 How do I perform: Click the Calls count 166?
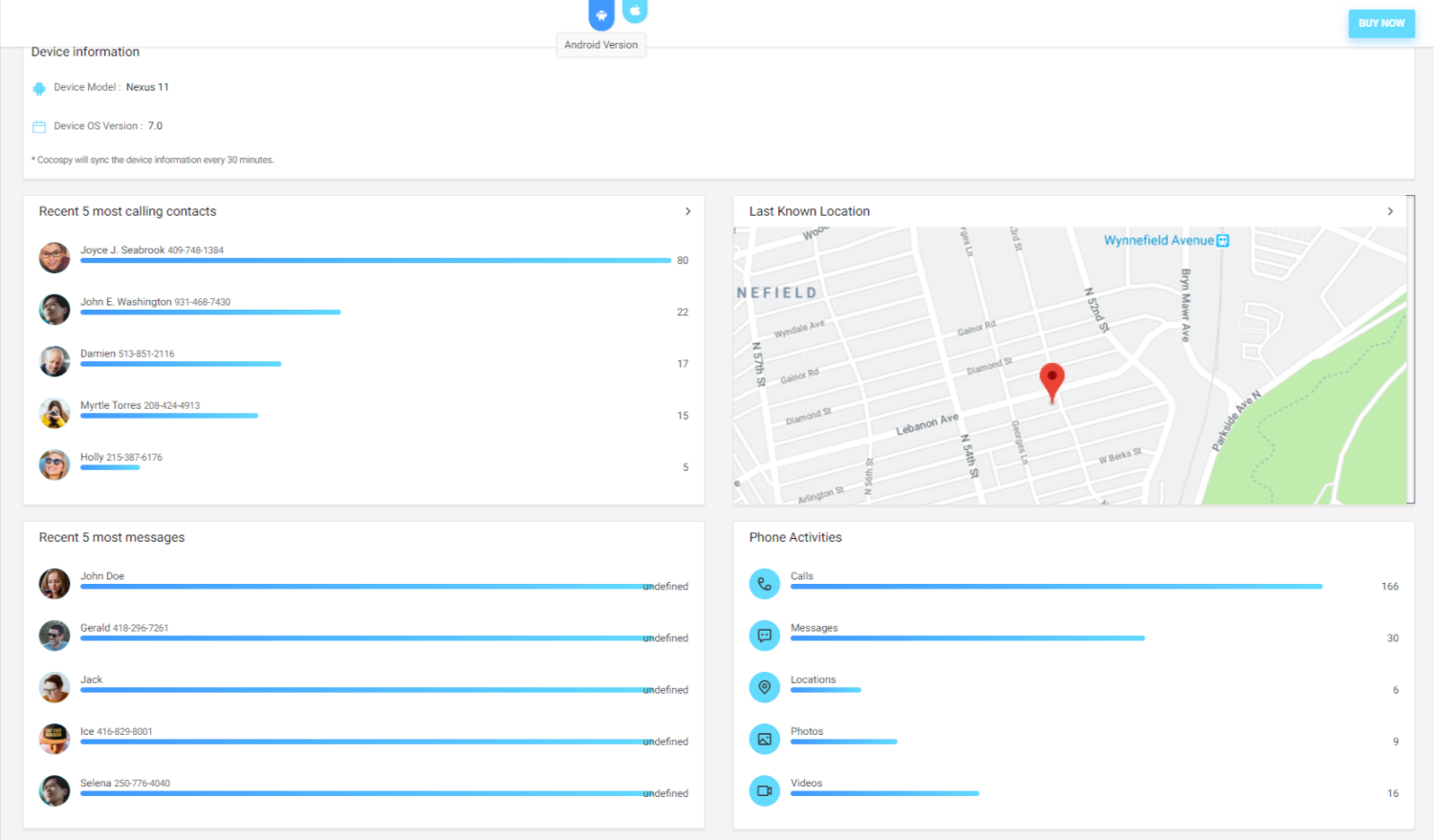(1390, 587)
